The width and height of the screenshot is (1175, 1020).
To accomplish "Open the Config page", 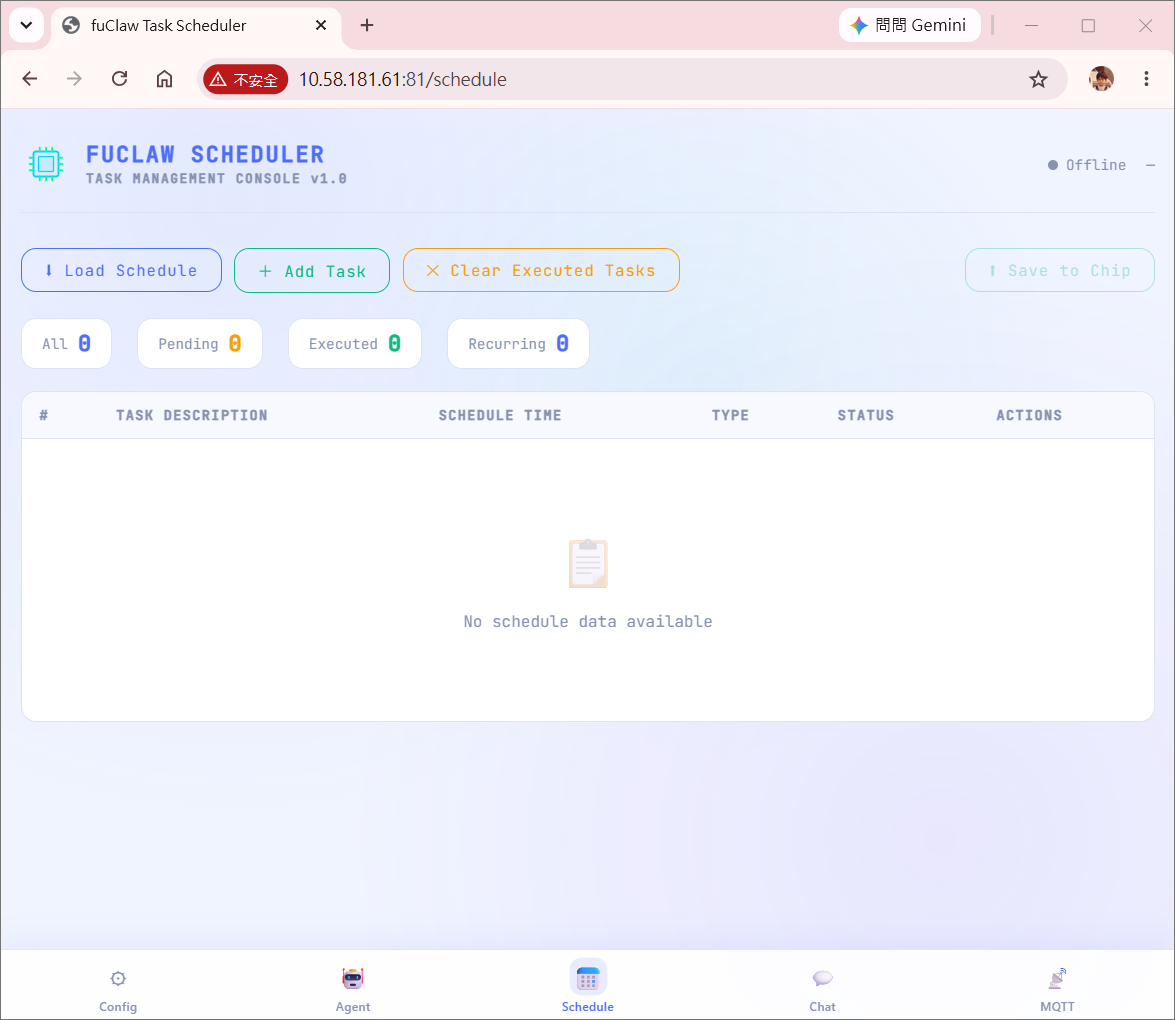I will (x=118, y=989).
